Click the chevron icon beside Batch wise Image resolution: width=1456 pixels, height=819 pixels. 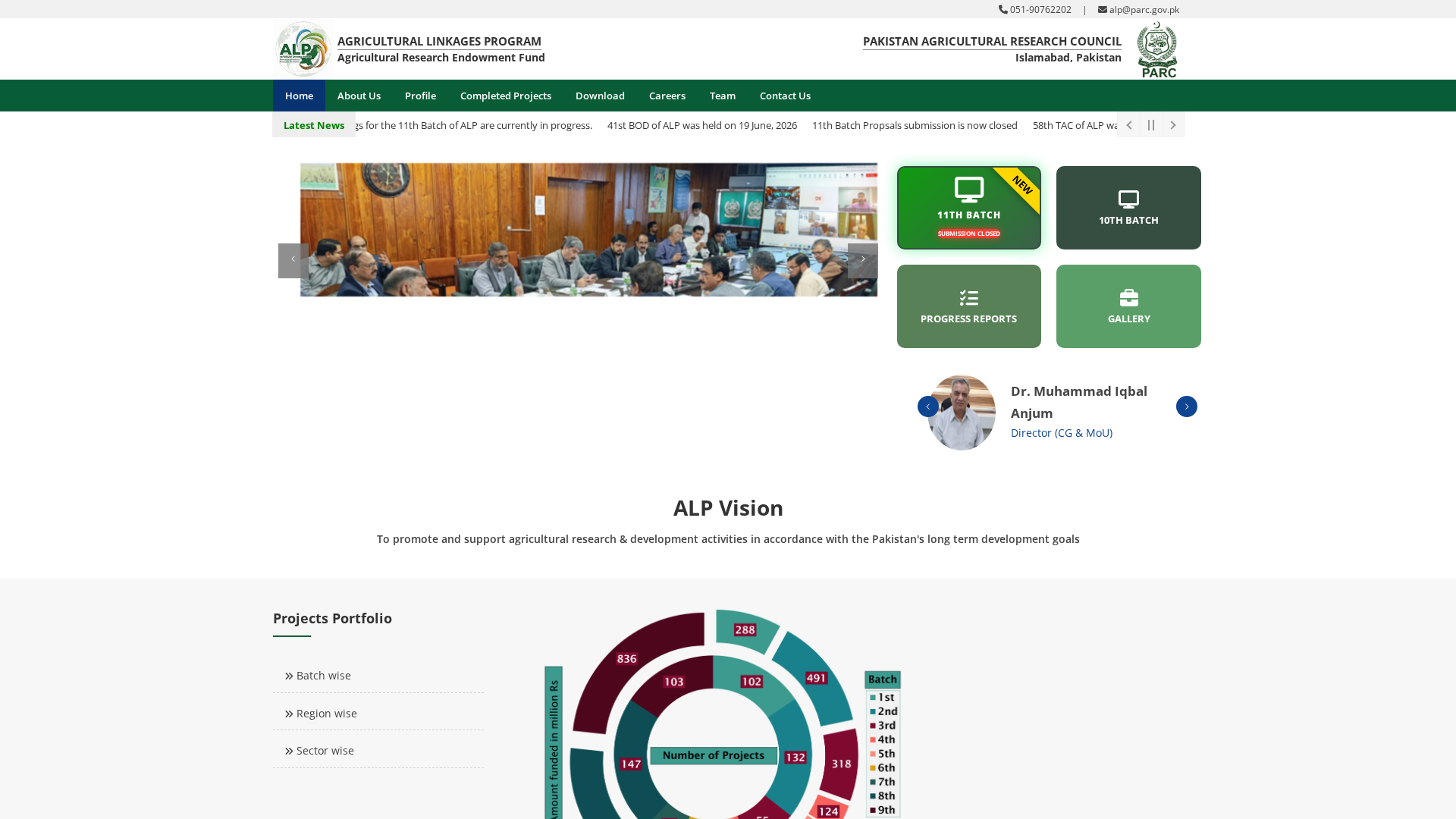point(289,676)
